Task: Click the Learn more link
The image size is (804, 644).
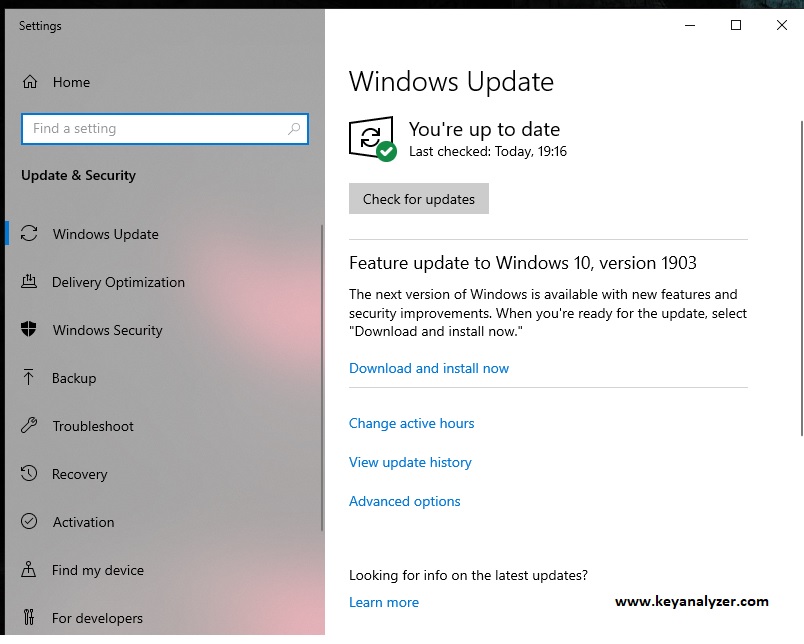Action: 384,602
